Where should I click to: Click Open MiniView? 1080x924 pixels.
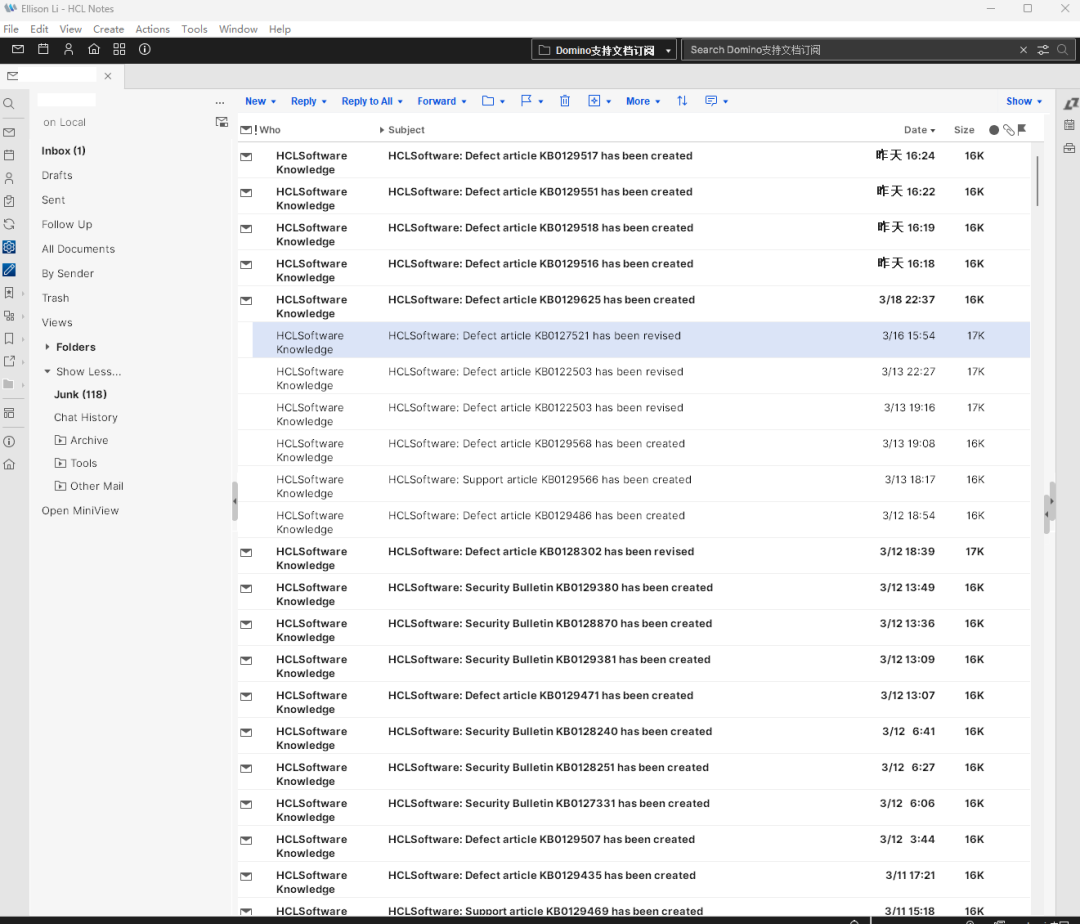coord(80,510)
